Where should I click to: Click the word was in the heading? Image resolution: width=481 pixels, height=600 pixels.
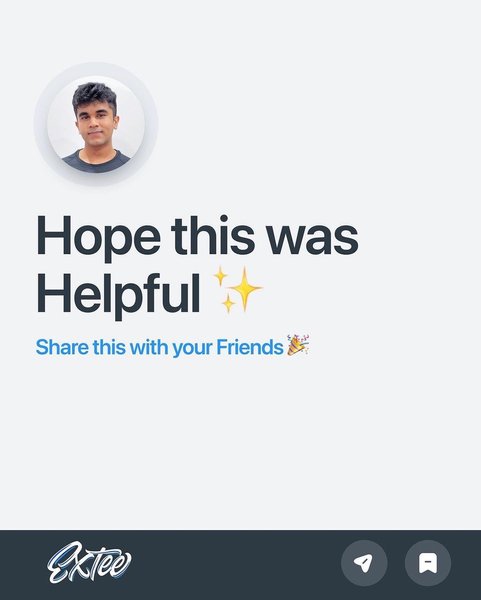(312, 242)
